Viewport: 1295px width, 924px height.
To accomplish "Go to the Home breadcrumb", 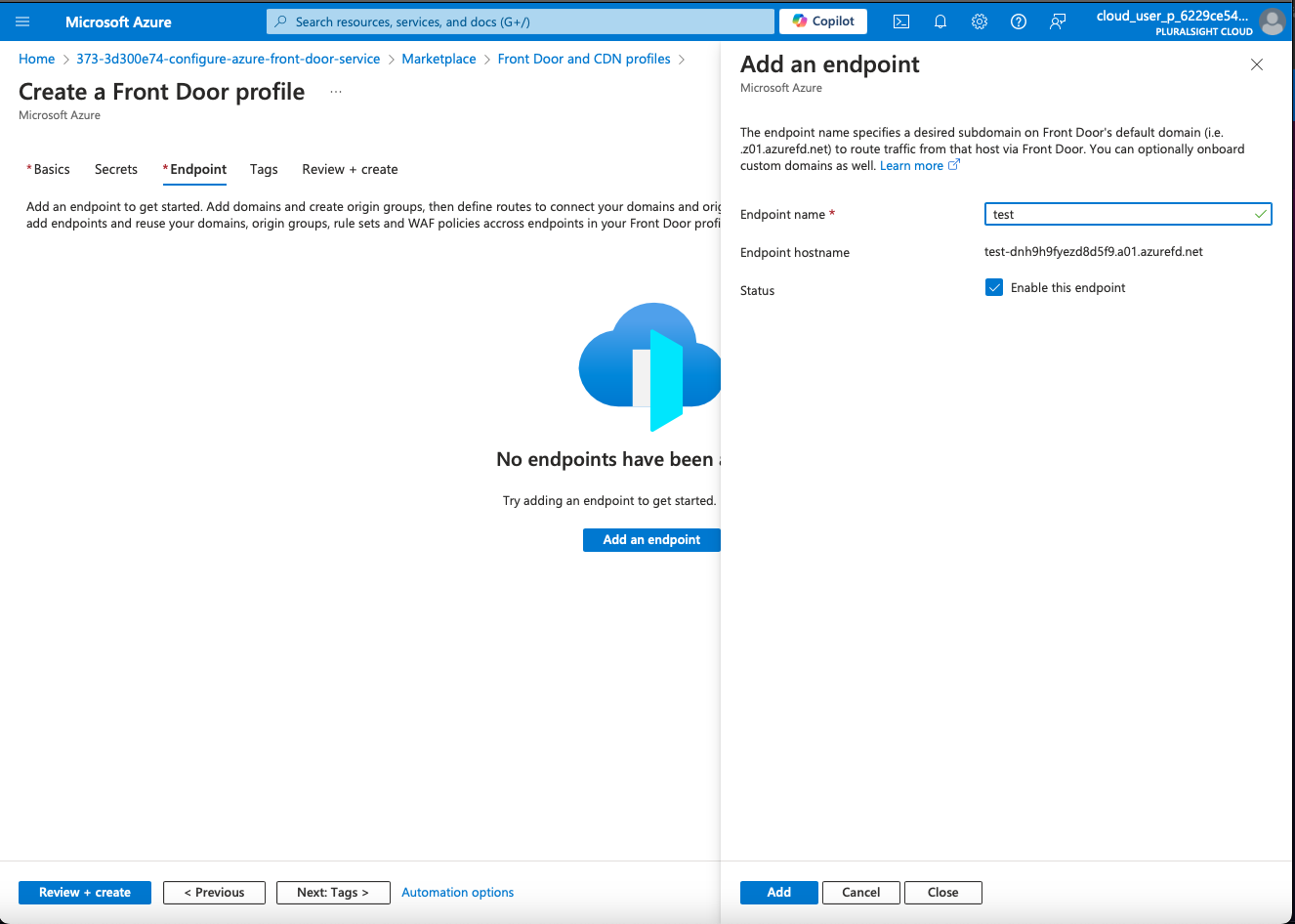I will (x=36, y=59).
